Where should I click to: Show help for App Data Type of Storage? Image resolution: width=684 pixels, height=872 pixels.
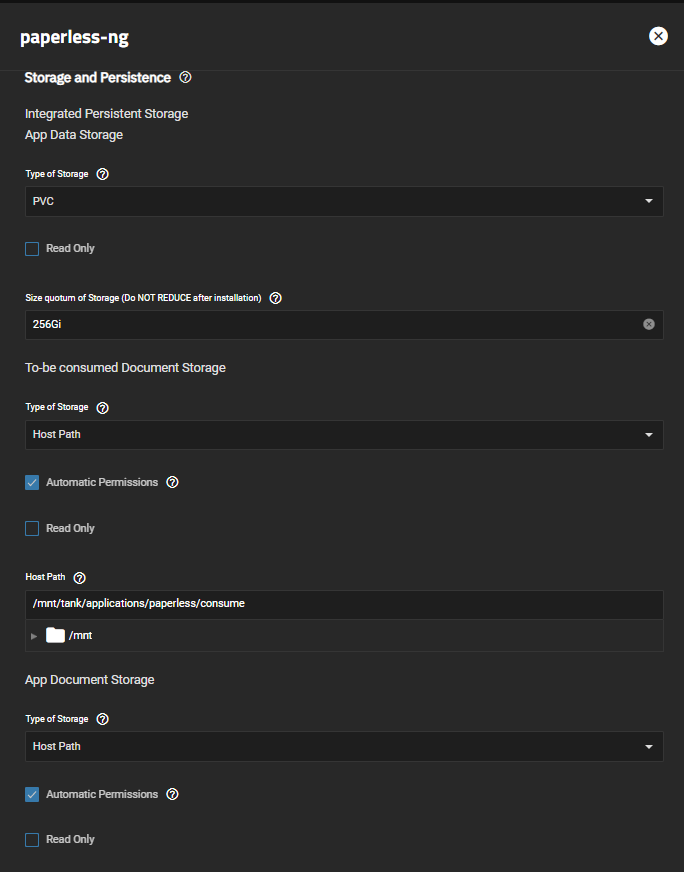coord(102,174)
